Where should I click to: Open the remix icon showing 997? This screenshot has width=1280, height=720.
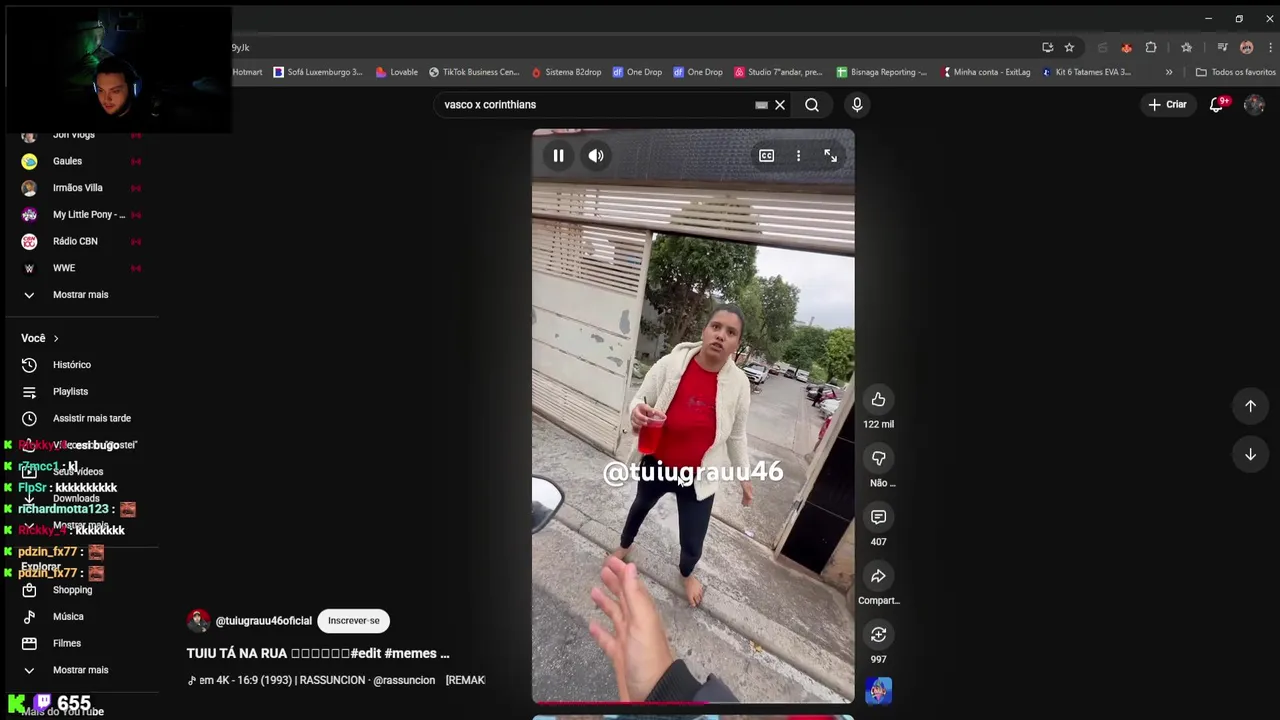878,635
